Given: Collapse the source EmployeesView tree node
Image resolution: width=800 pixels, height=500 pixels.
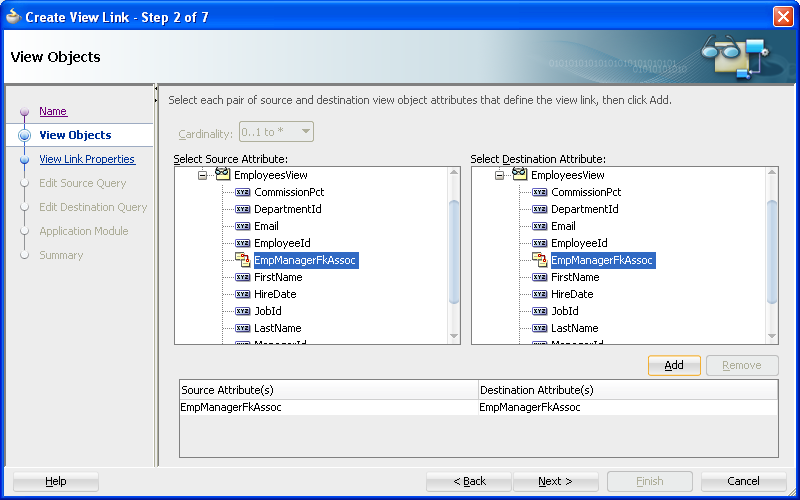Looking at the screenshot, I should [203, 176].
